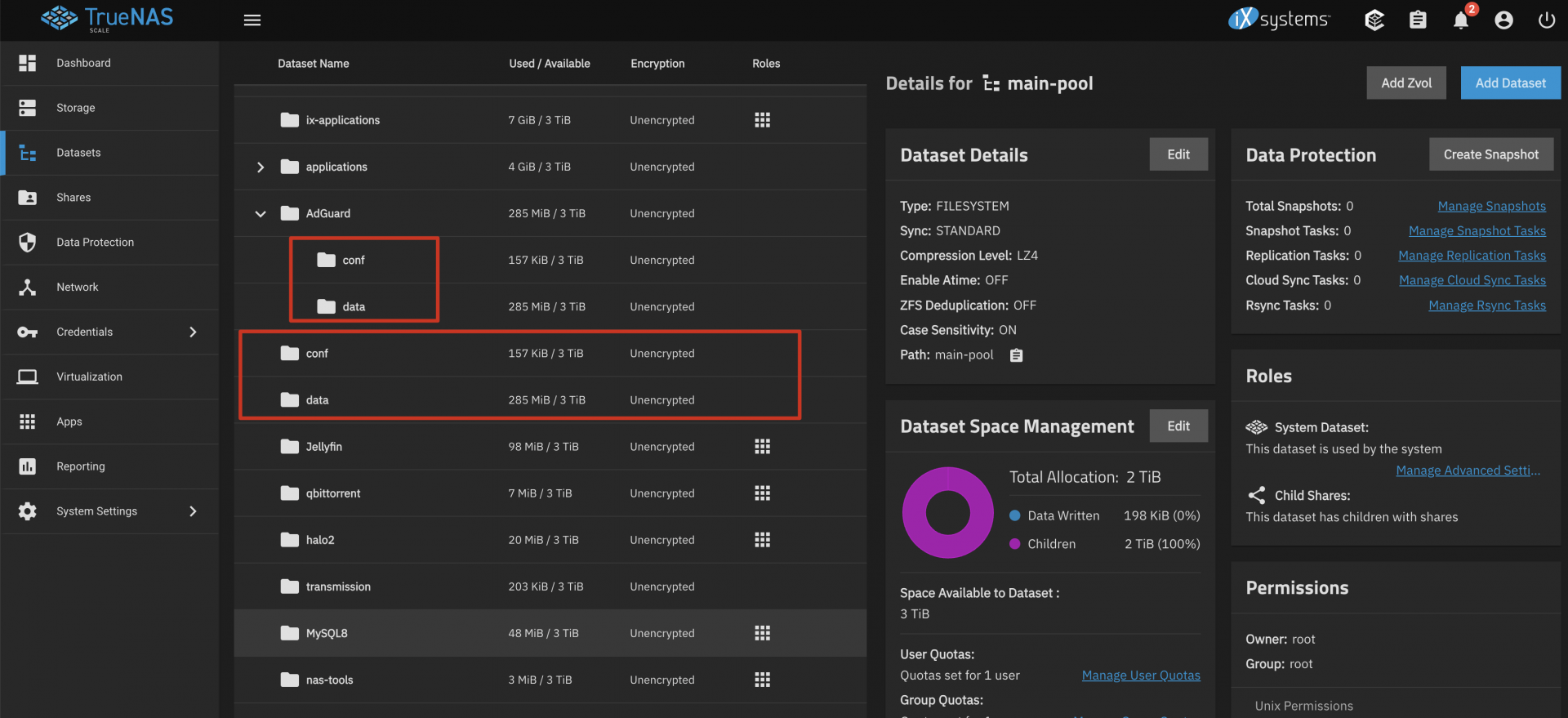Select the ix-applications dataset row
The image size is (1568, 718).
[550, 120]
